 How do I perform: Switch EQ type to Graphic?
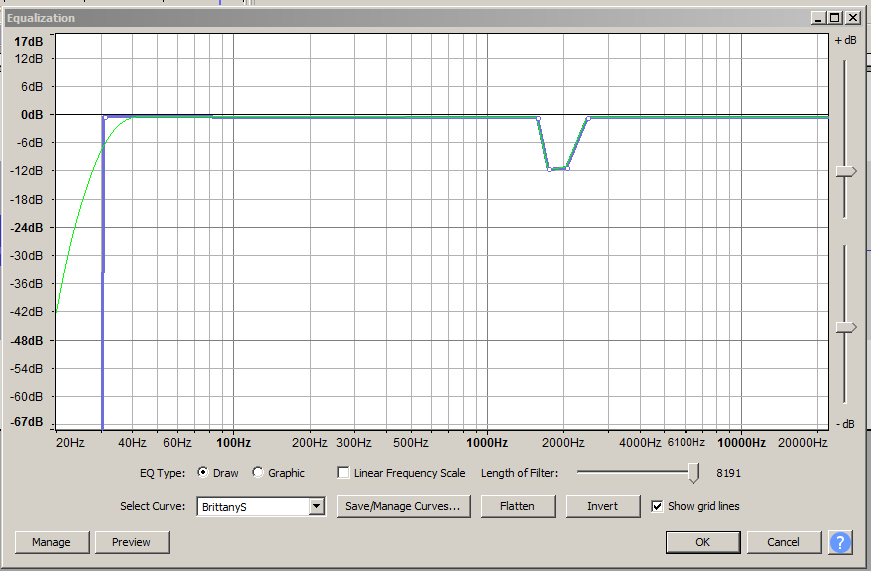click(x=258, y=473)
